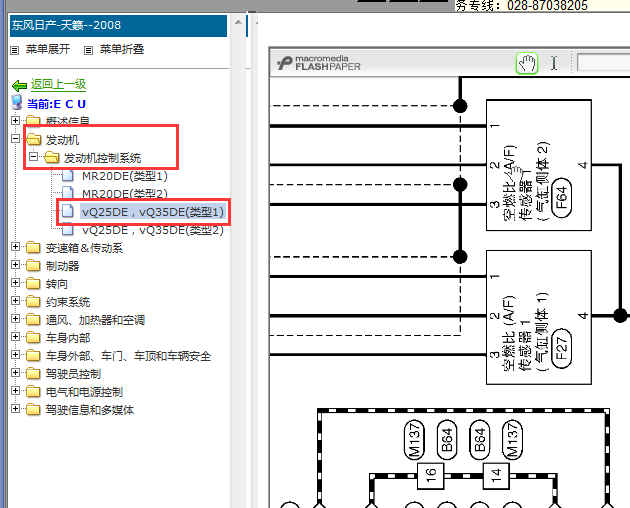Select the FlashPaper text selection tool
630x508 pixels.
pos(554,63)
